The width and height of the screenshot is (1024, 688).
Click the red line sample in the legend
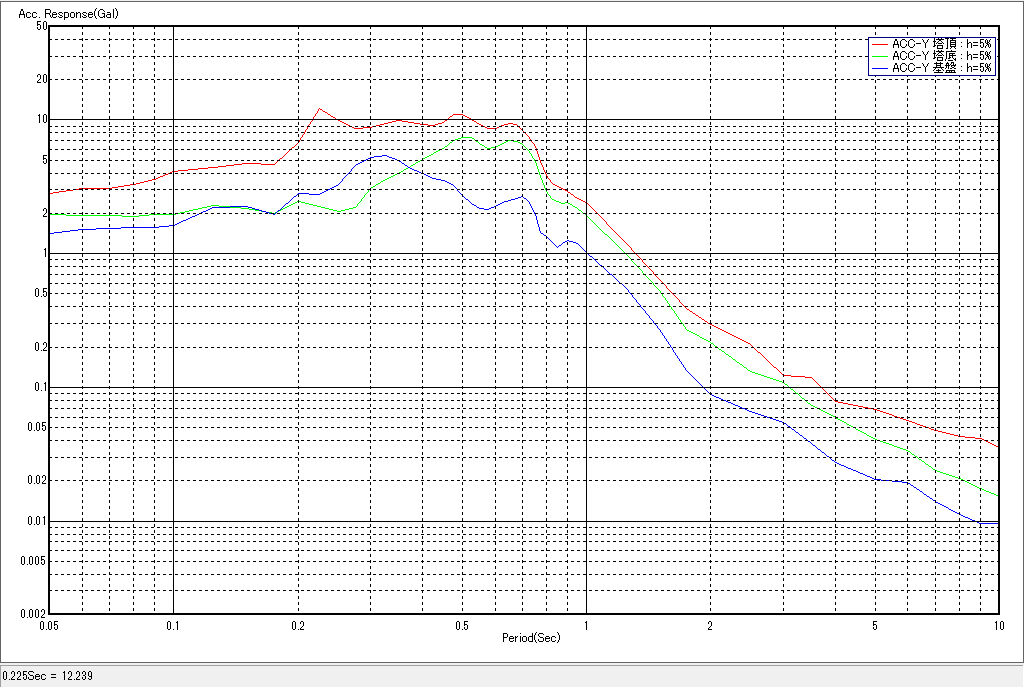(x=879, y=44)
